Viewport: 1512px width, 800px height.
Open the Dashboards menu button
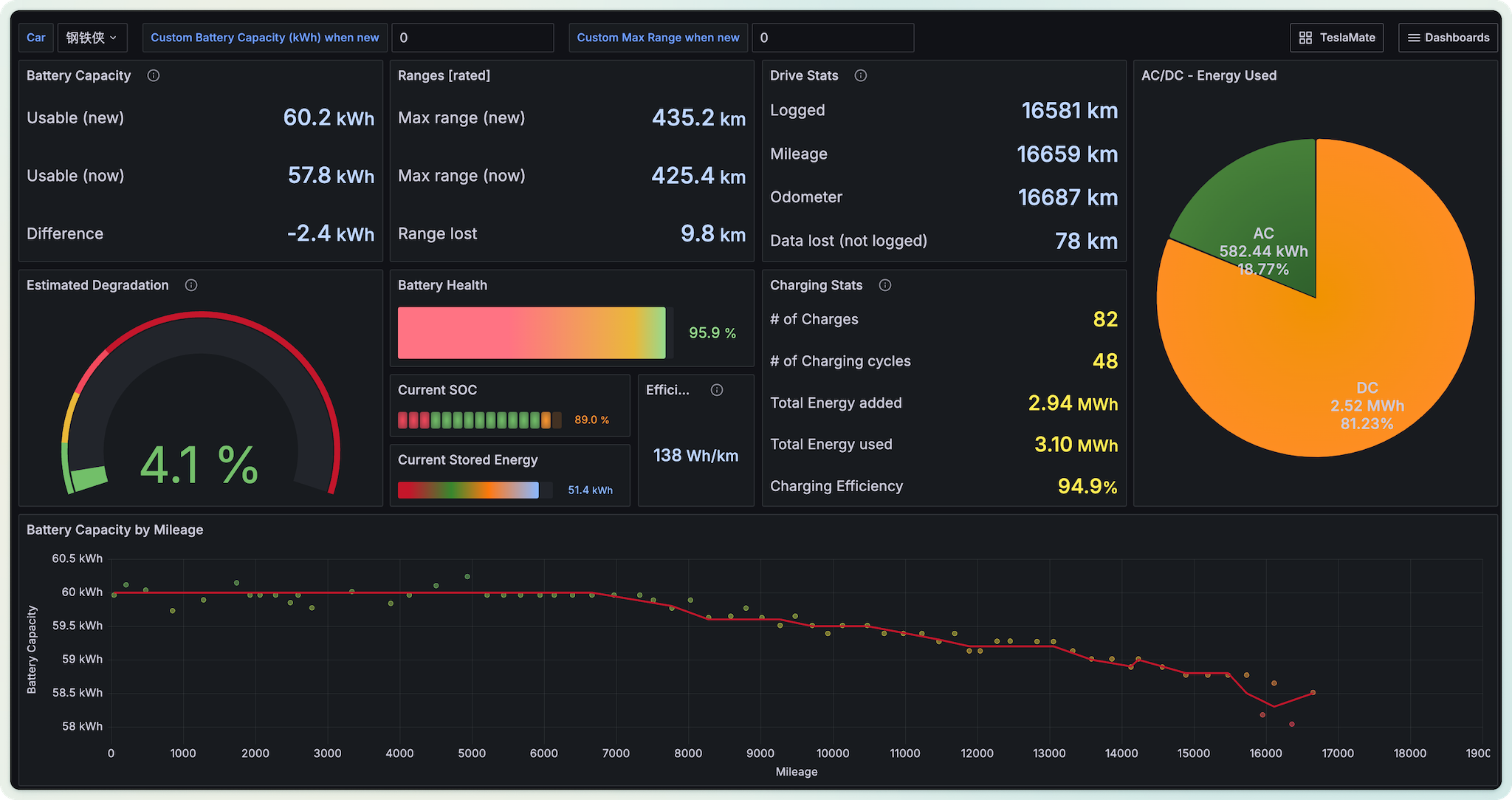point(1448,38)
